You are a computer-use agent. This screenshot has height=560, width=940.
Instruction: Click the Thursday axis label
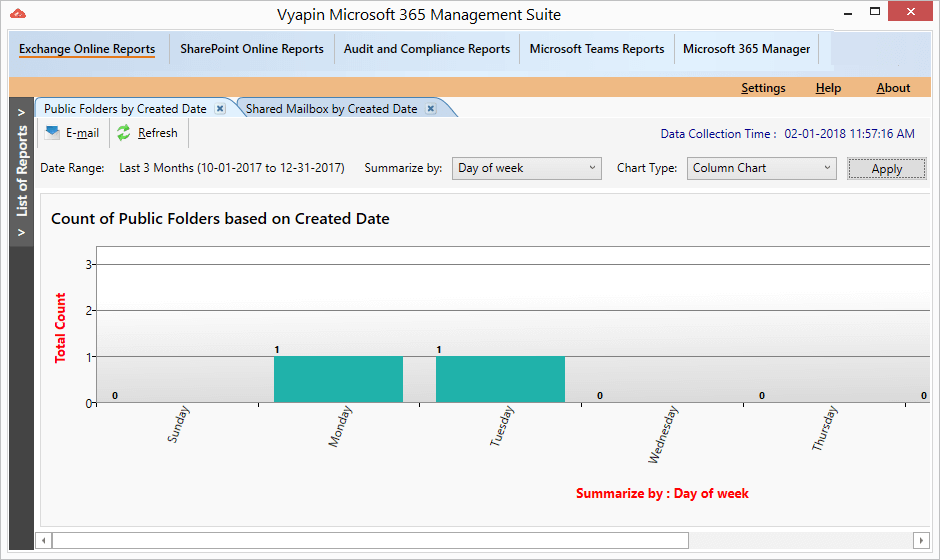(825, 429)
